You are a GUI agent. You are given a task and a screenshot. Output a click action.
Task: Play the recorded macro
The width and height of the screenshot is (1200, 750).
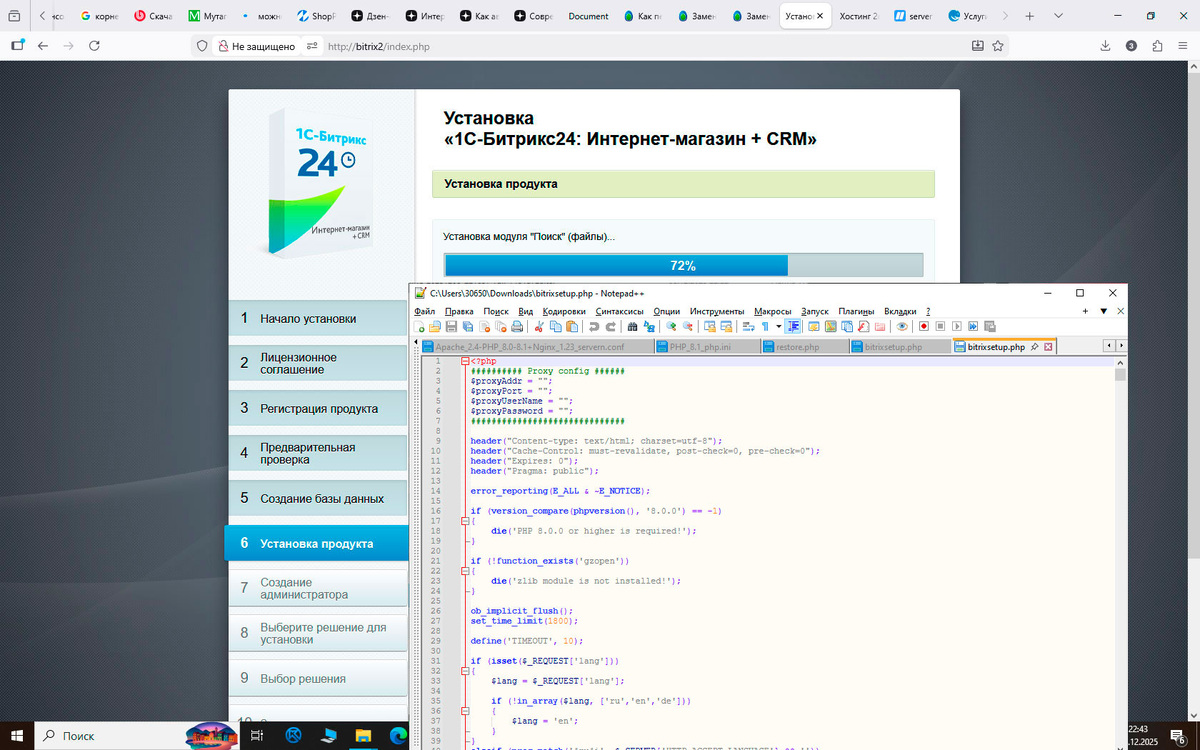tap(957, 327)
